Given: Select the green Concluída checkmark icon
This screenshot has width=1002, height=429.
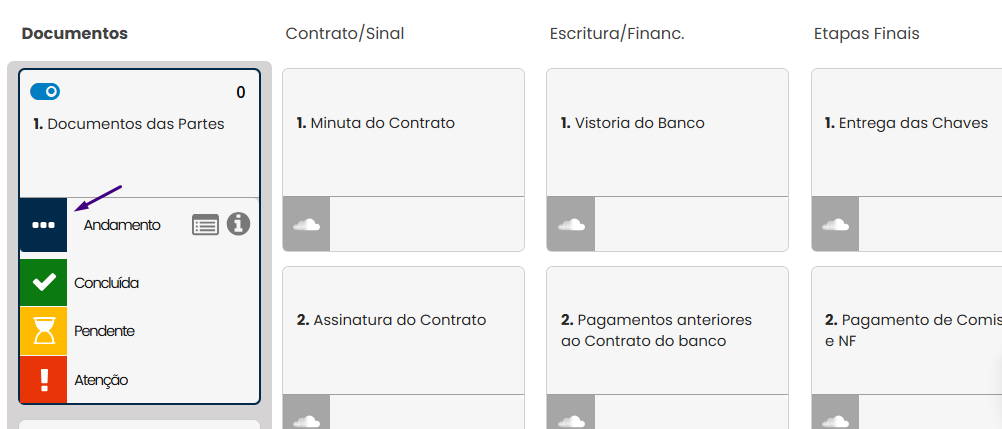Looking at the screenshot, I should 43,283.
